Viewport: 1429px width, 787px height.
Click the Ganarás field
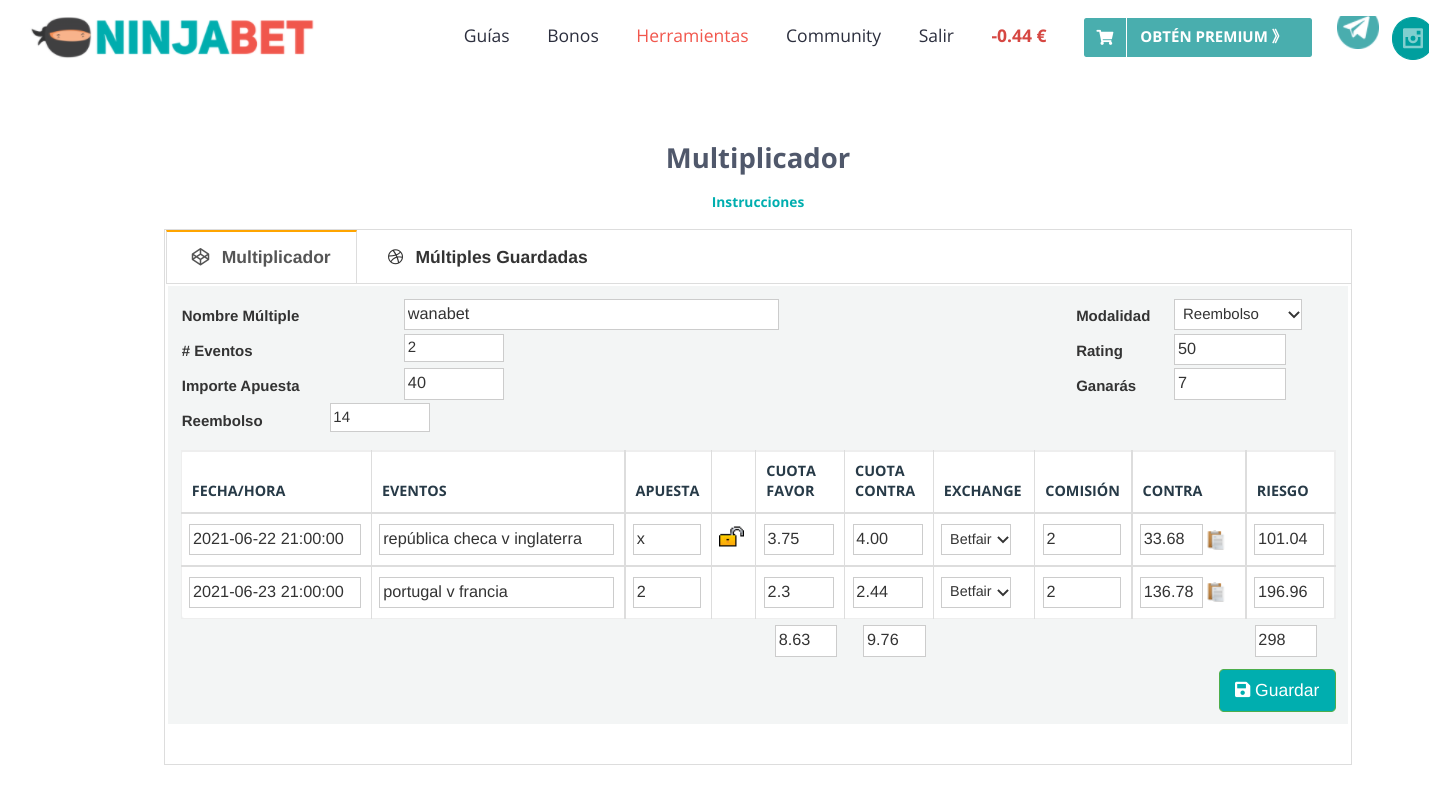click(x=1230, y=384)
